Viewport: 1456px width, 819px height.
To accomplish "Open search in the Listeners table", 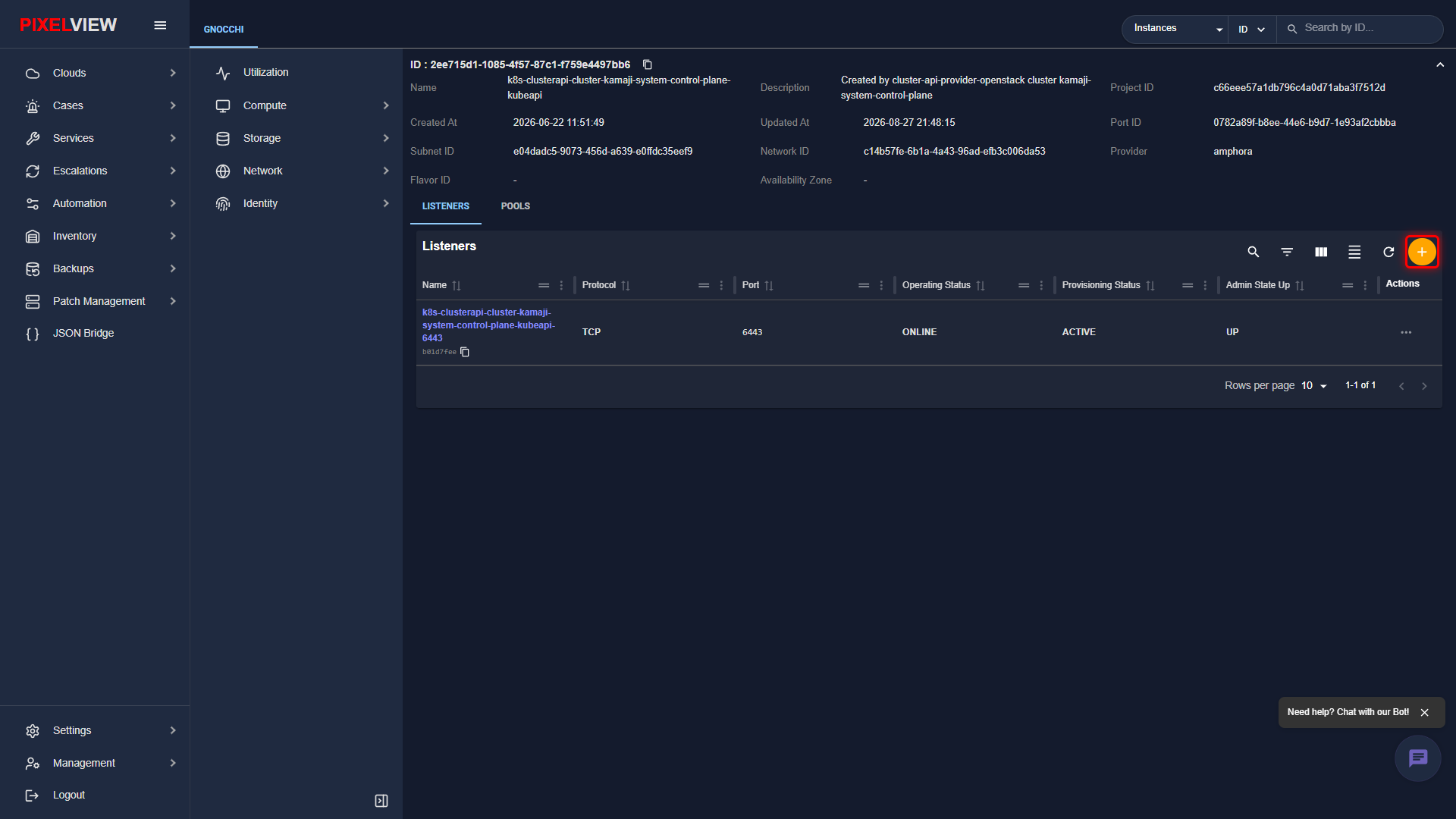I will tap(1254, 252).
